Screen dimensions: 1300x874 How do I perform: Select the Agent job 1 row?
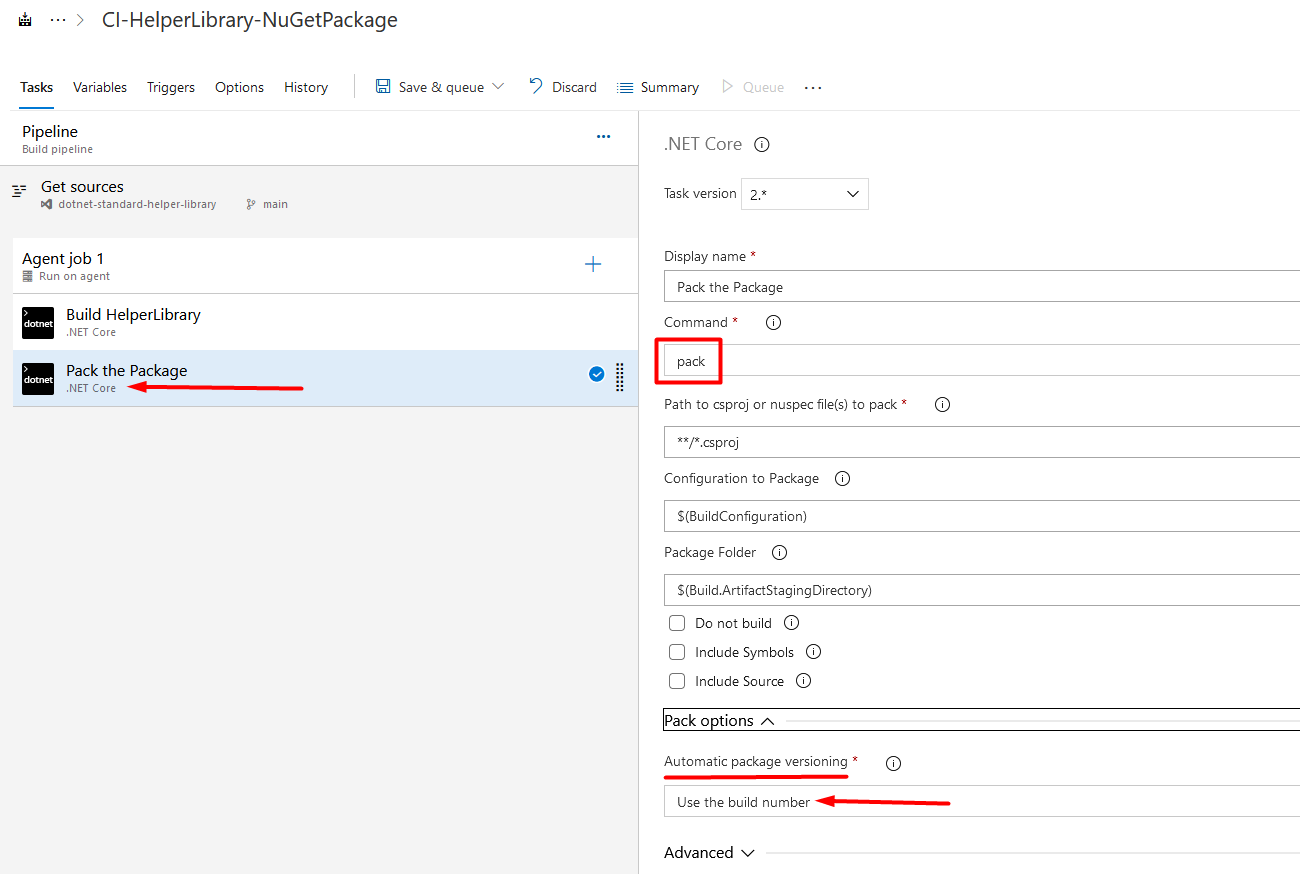pyautogui.click(x=325, y=266)
